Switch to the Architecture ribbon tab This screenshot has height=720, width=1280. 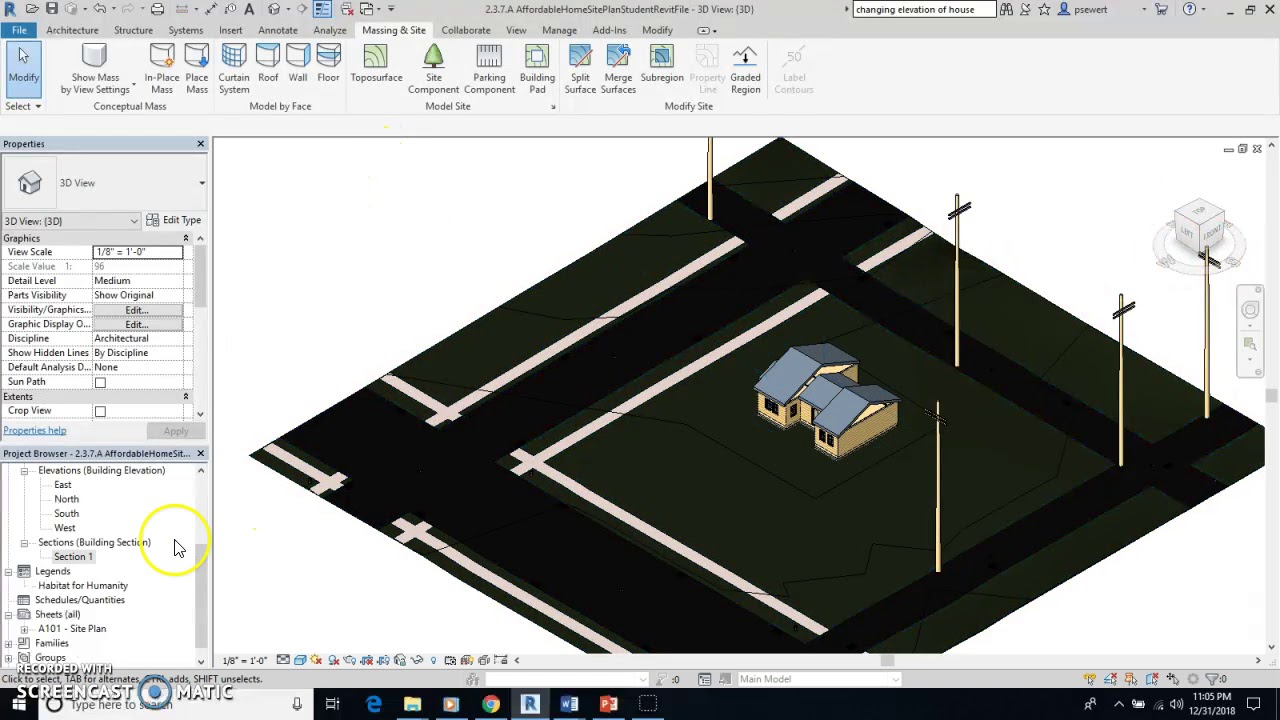(x=72, y=30)
